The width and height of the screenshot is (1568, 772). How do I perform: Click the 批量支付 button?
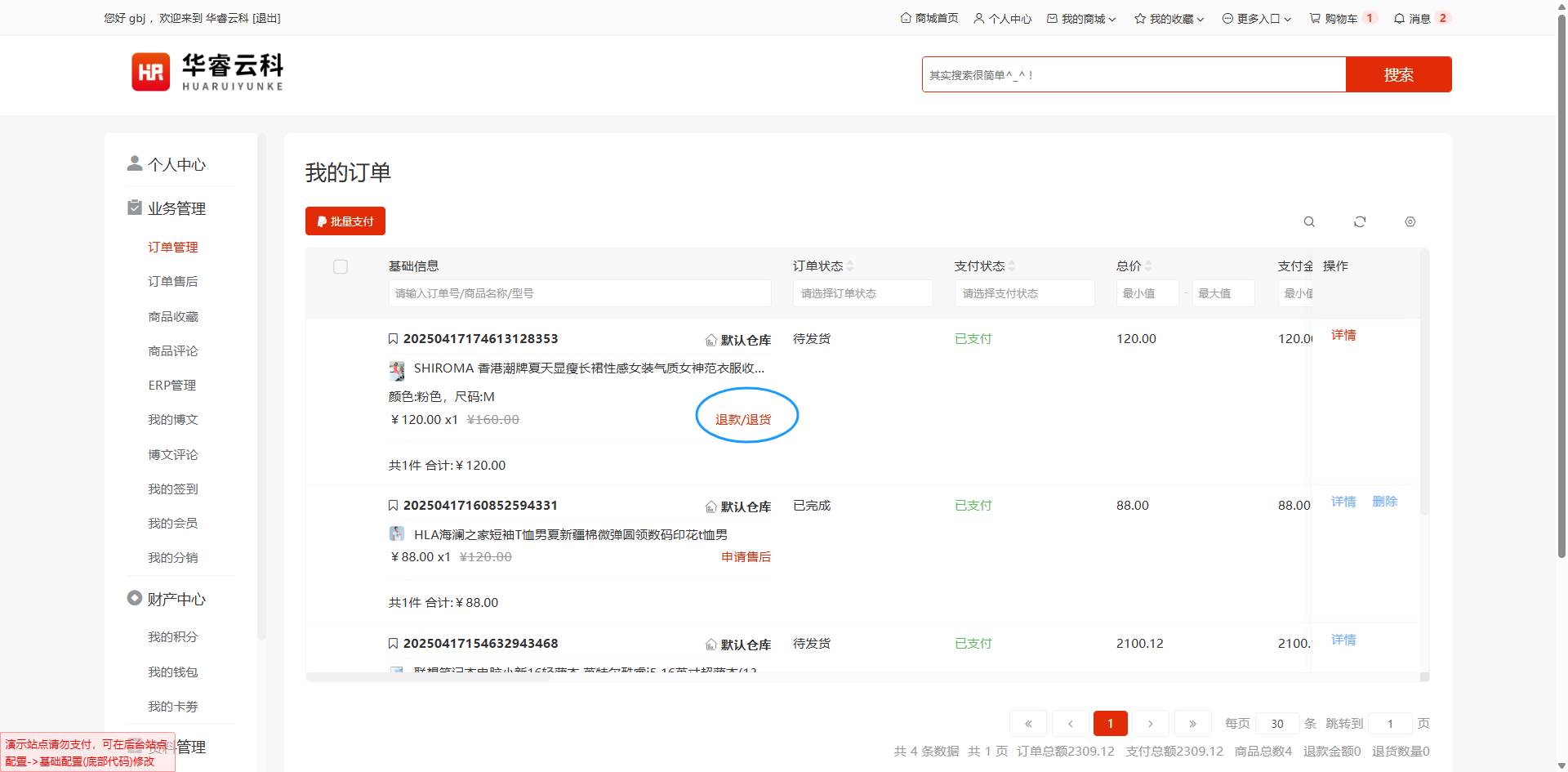pyautogui.click(x=345, y=221)
